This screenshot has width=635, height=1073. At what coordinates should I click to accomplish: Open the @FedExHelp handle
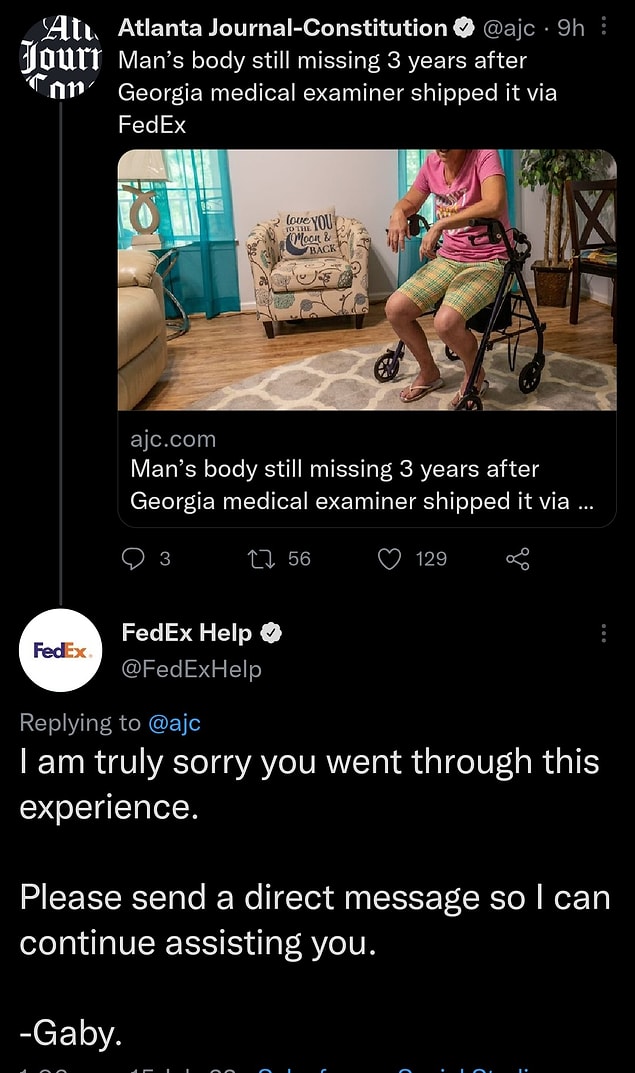pyautogui.click(x=191, y=669)
